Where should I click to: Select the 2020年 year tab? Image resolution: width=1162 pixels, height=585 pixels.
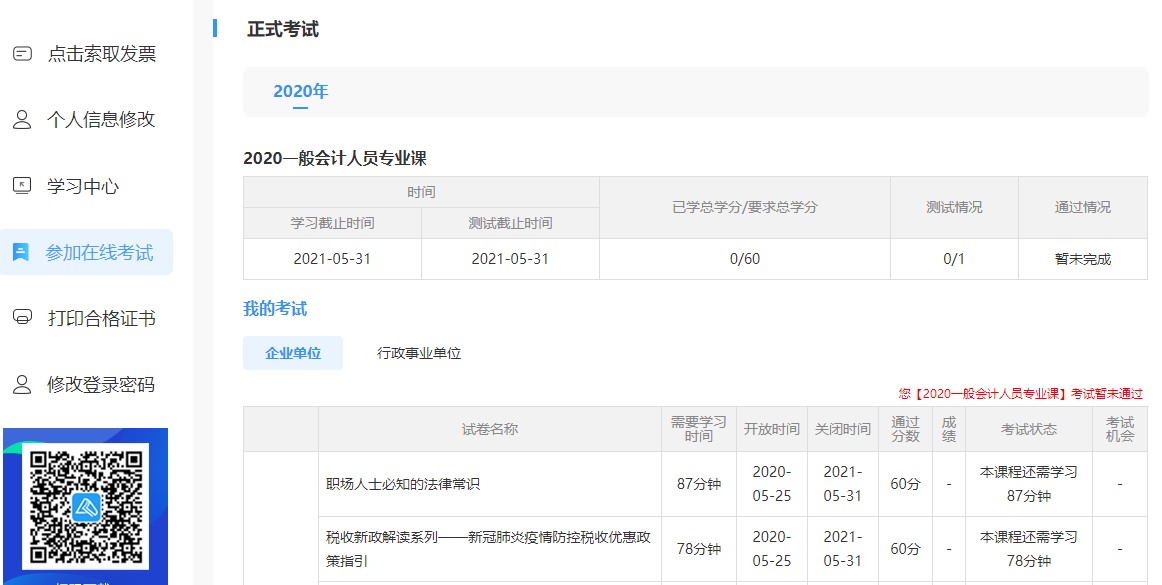[x=300, y=91]
